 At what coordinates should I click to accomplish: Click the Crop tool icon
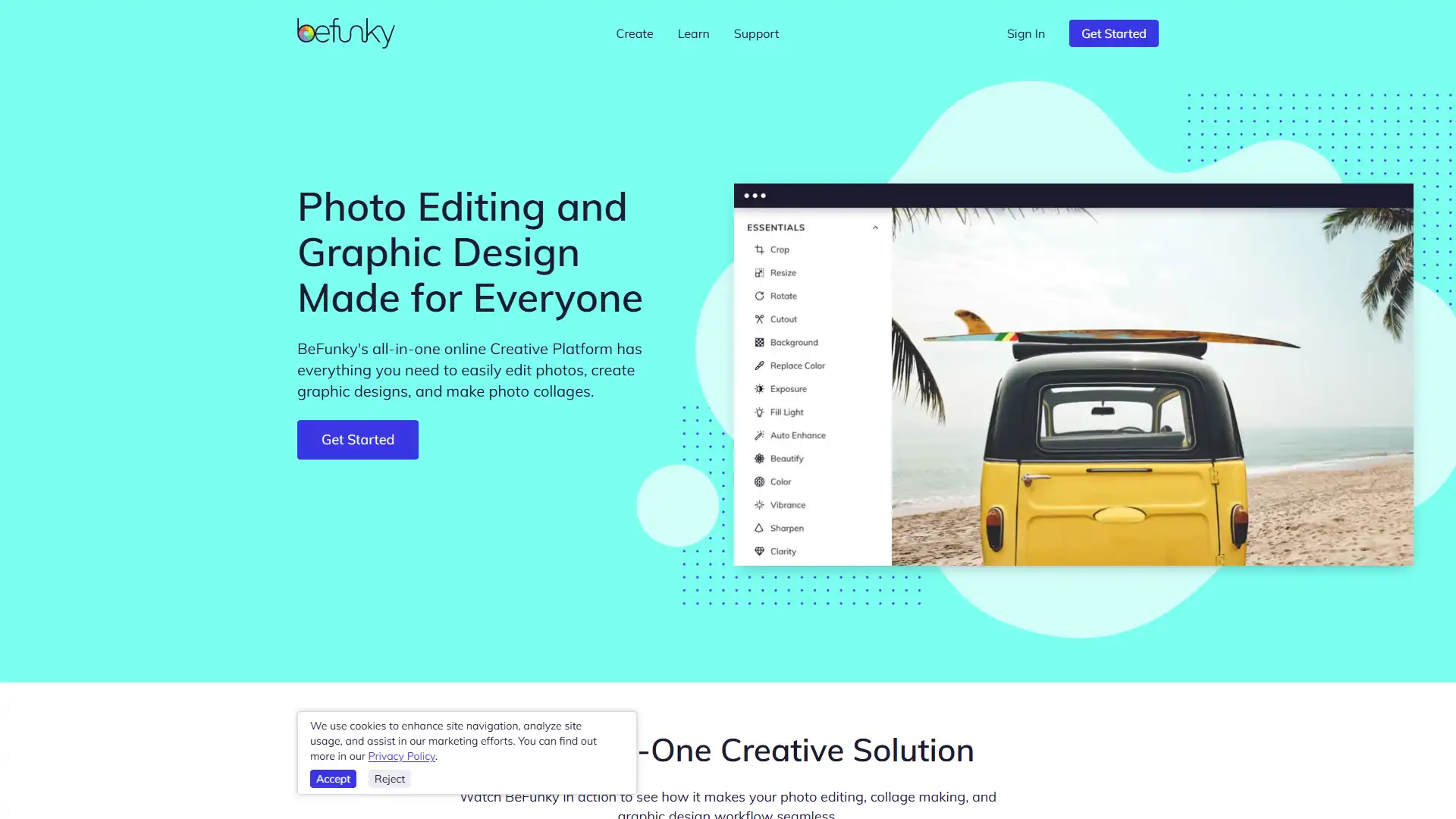point(758,249)
